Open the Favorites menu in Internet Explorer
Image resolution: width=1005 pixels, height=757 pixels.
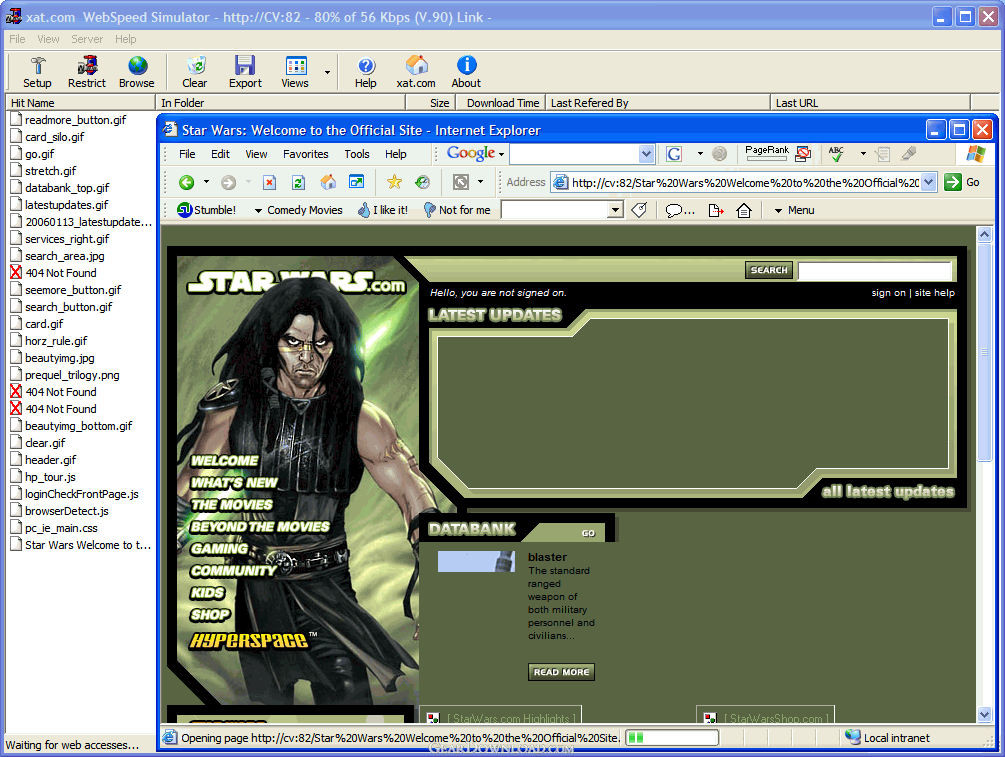tap(306, 154)
